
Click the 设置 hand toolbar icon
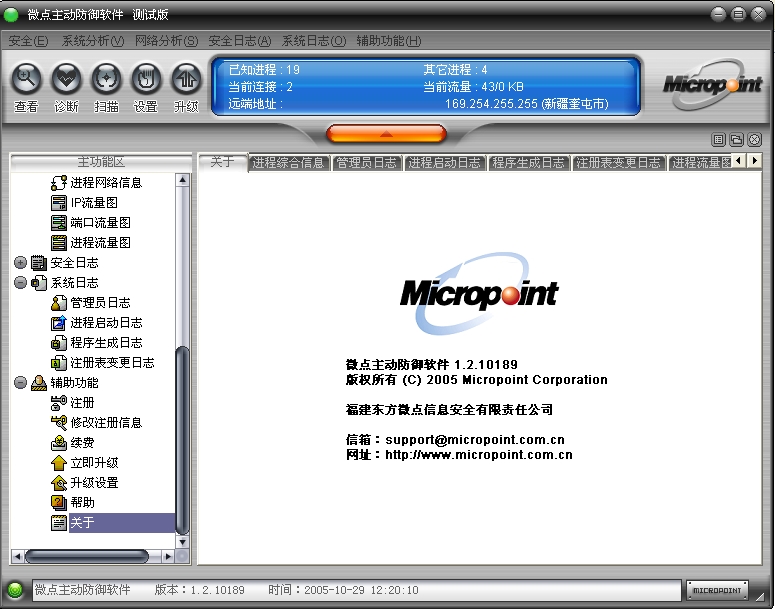click(146, 79)
